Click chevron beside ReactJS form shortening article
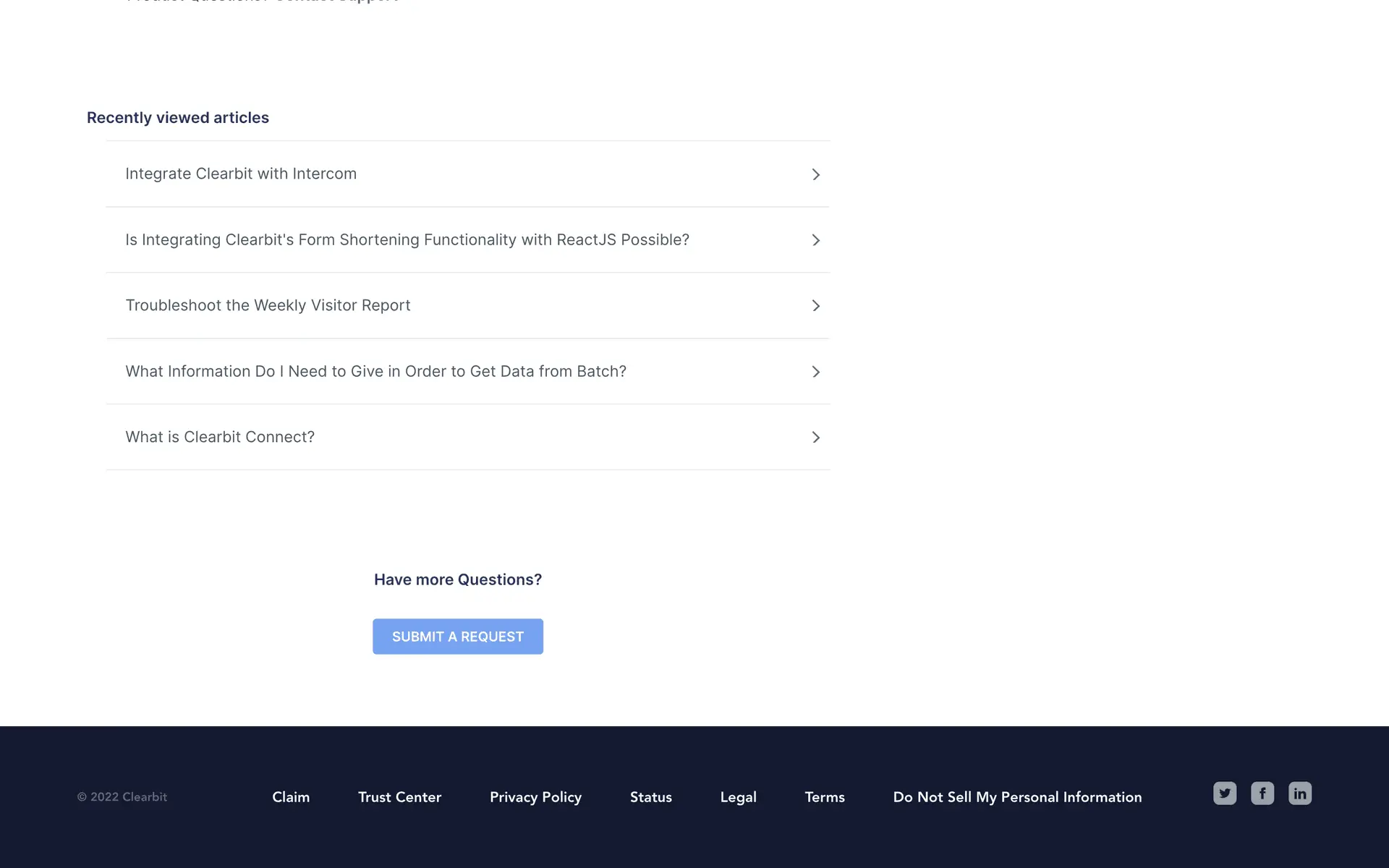This screenshot has height=868, width=1389. 815,240
